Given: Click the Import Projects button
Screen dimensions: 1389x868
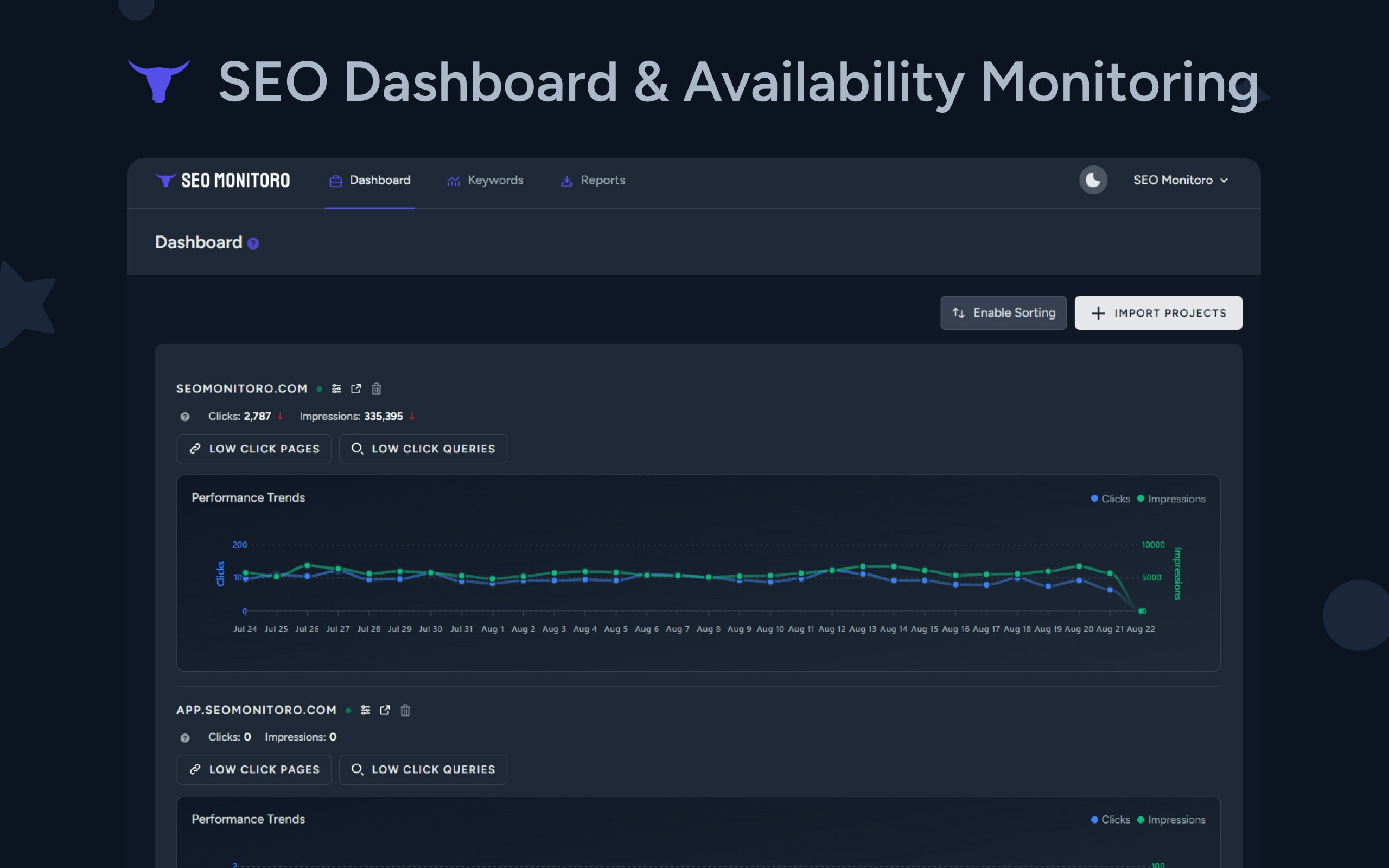Looking at the screenshot, I should point(1158,313).
